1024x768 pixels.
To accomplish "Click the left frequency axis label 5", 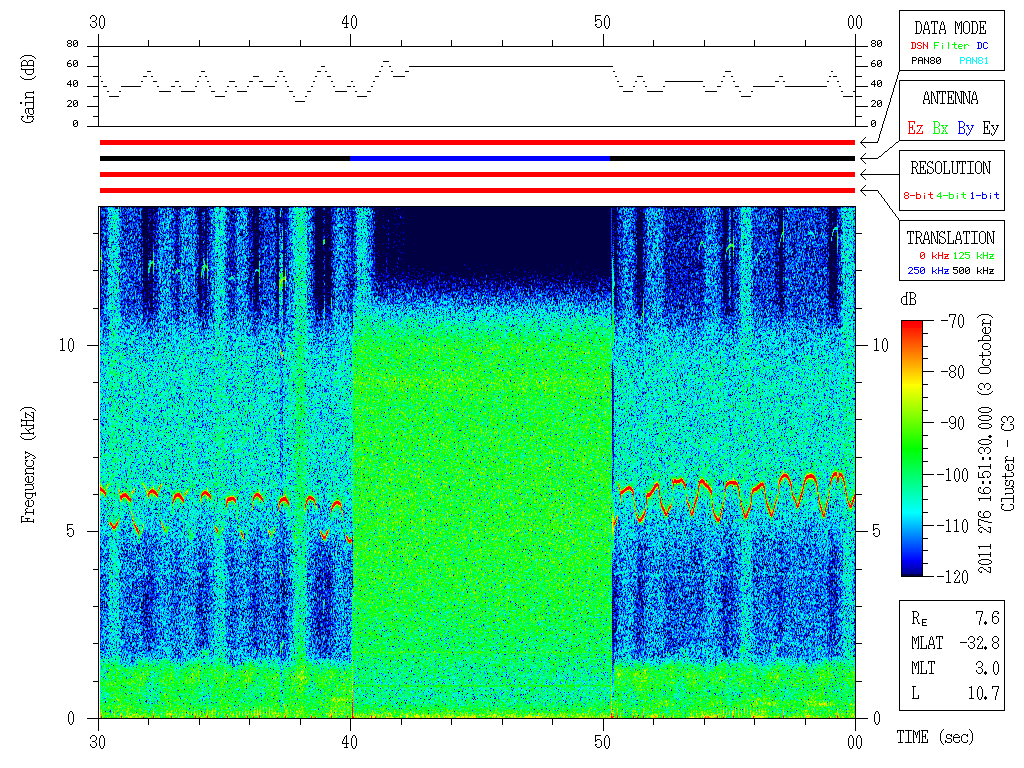I will click(71, 532).
